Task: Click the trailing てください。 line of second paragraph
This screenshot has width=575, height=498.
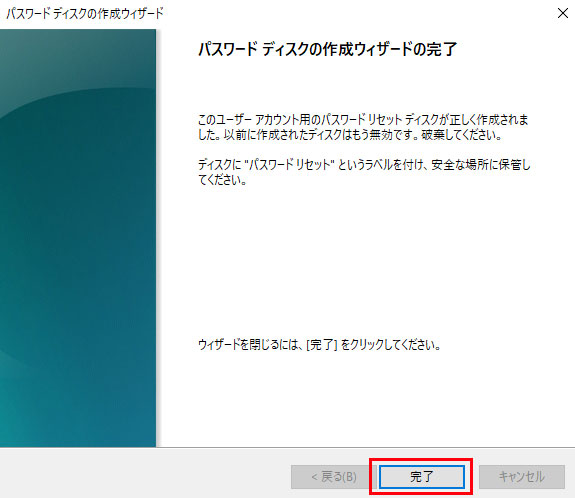Action: point(222,180)
